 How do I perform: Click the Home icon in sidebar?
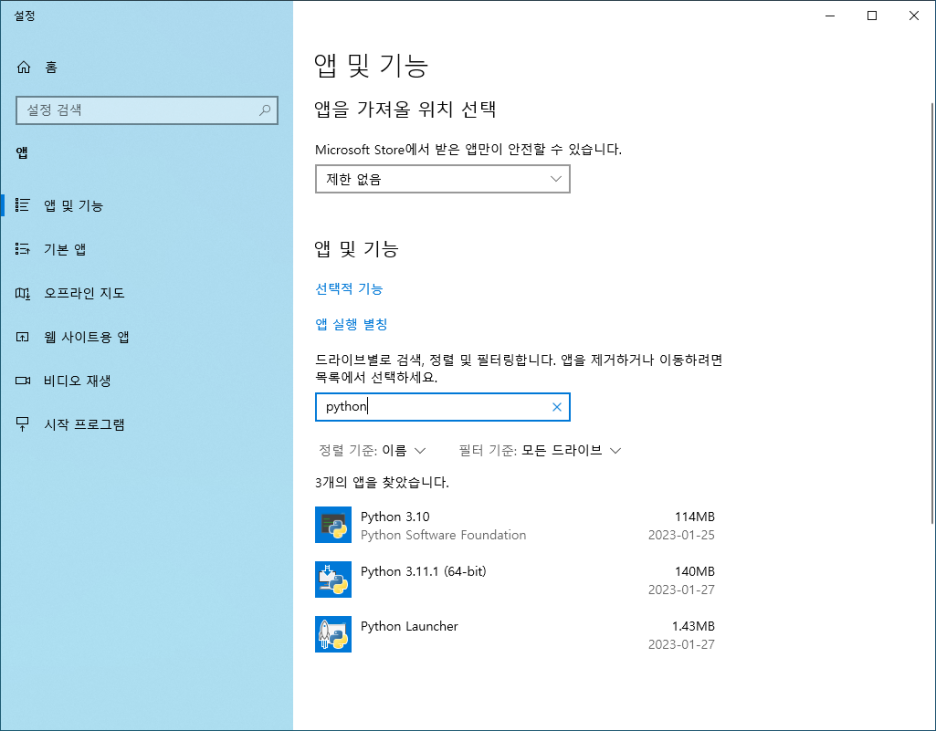[23, 67]
